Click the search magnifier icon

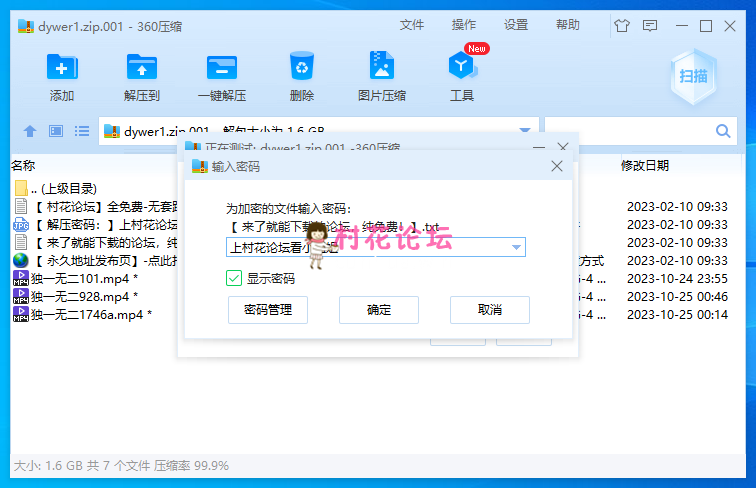tap(723, 131)
